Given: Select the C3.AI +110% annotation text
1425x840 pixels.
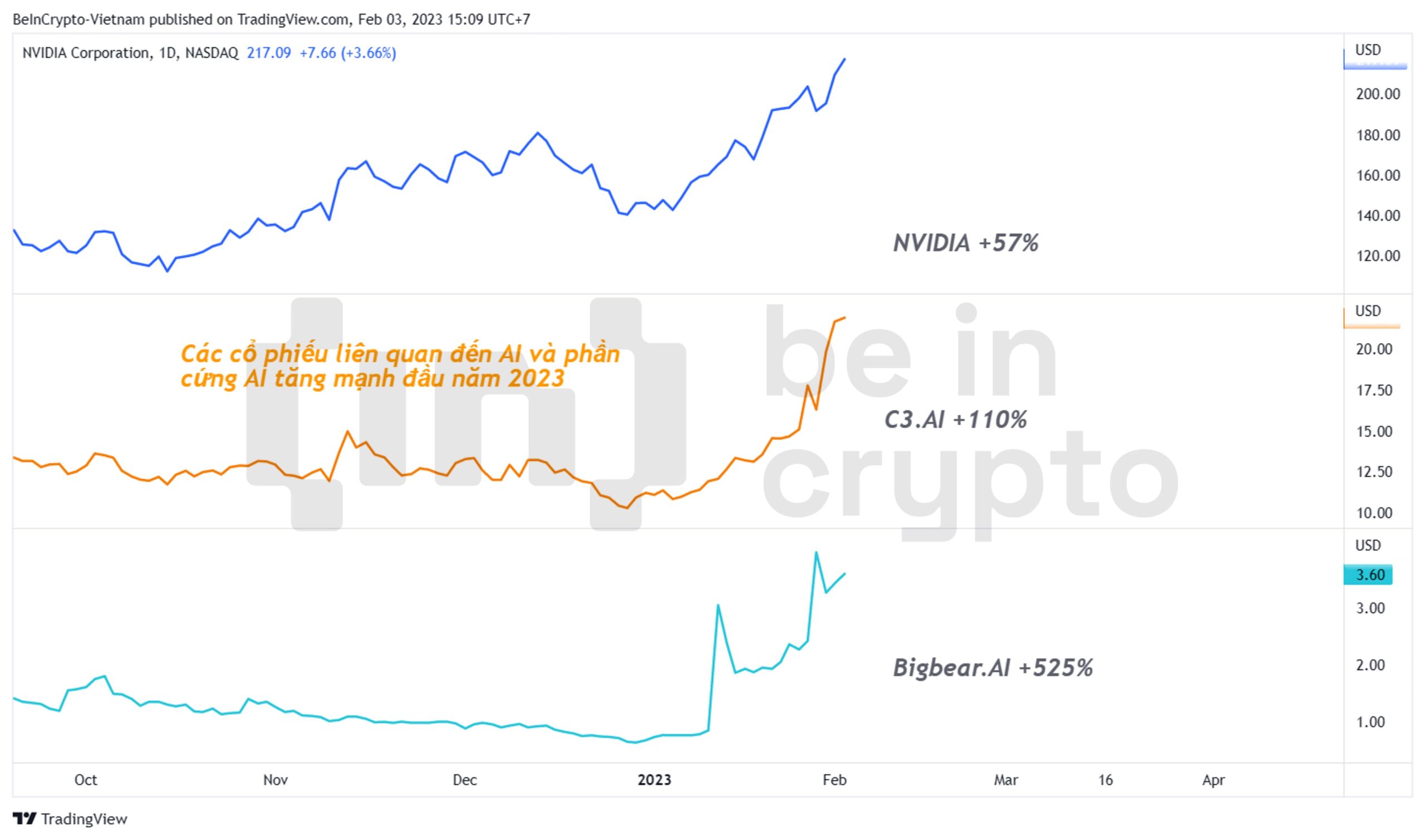Looking at the screenshot, I should [956, 420].
